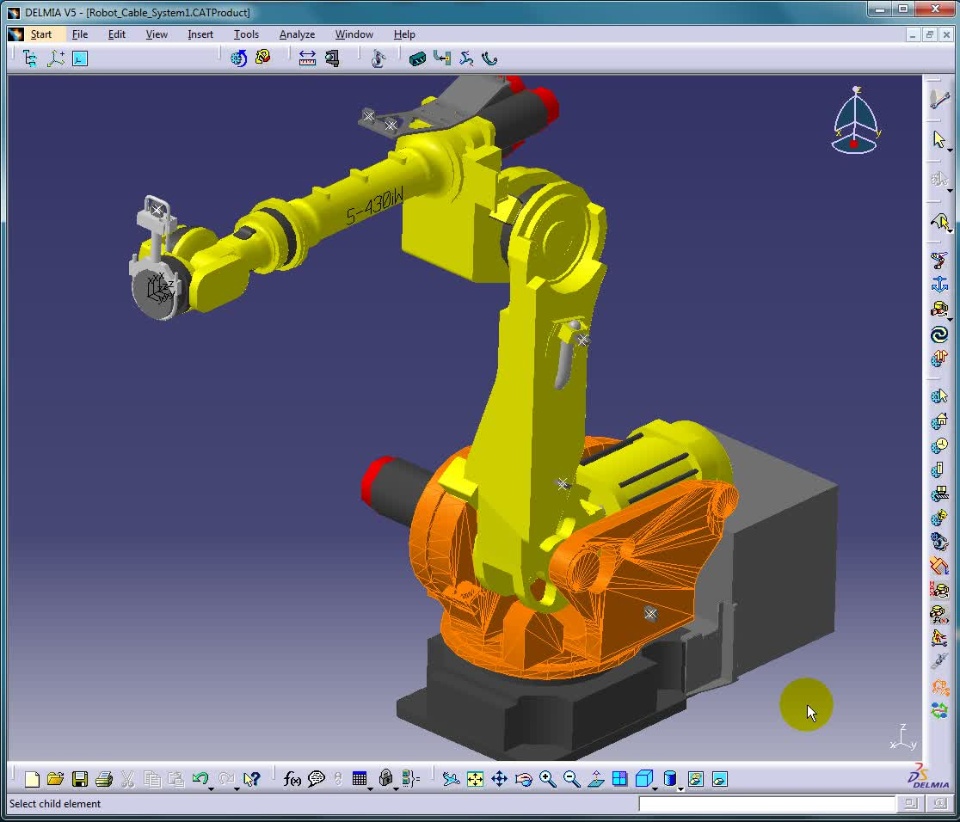Click the measure item icon beside ruler

[332, 58]
